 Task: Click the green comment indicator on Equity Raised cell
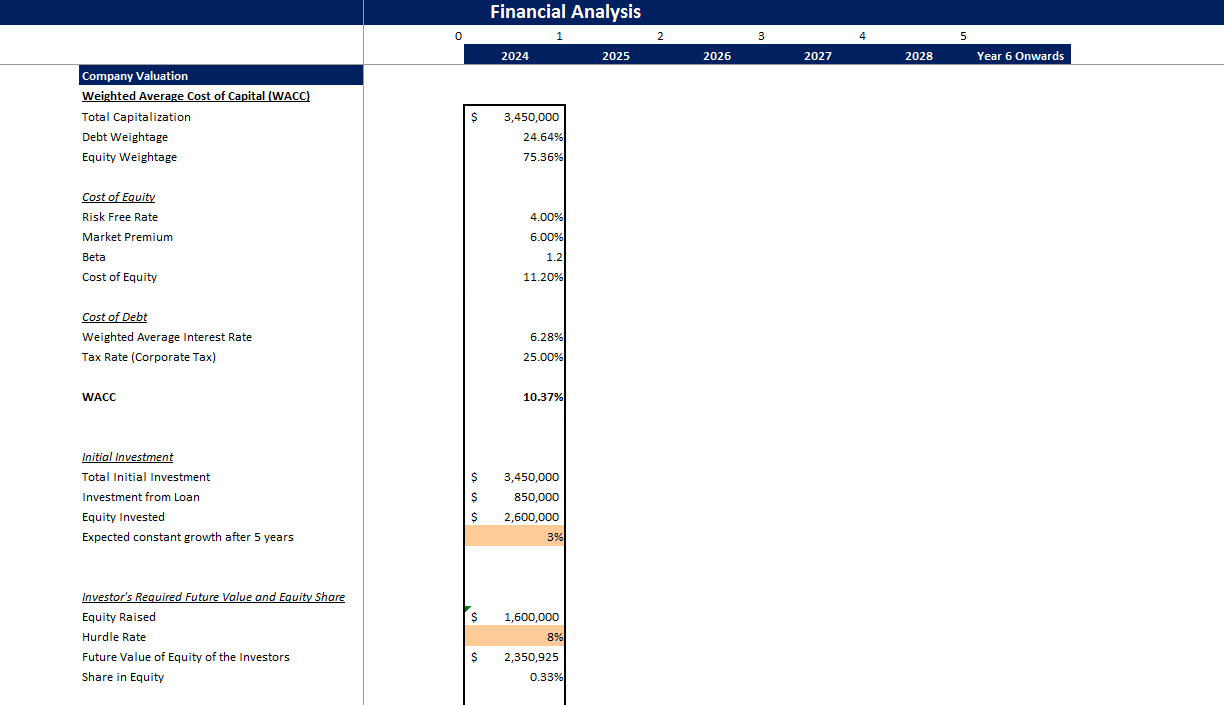tap(467, 610)
